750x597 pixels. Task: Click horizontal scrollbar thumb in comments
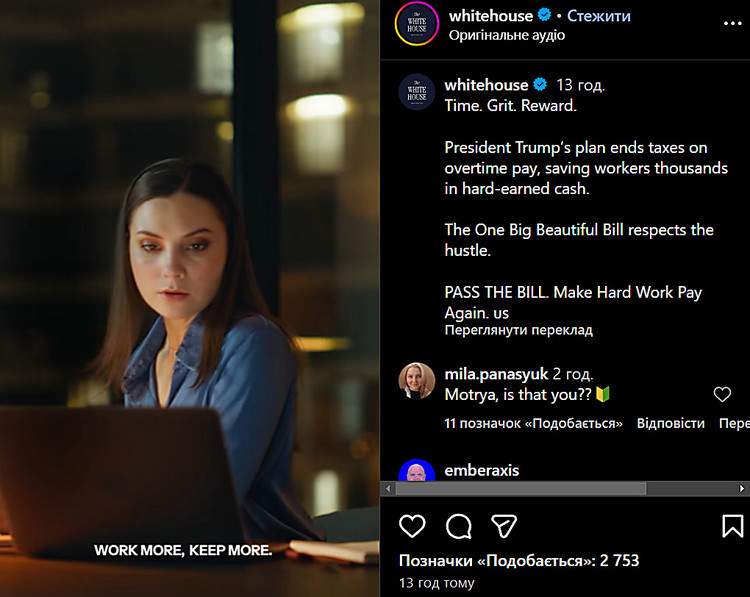(x=520, y=488)
